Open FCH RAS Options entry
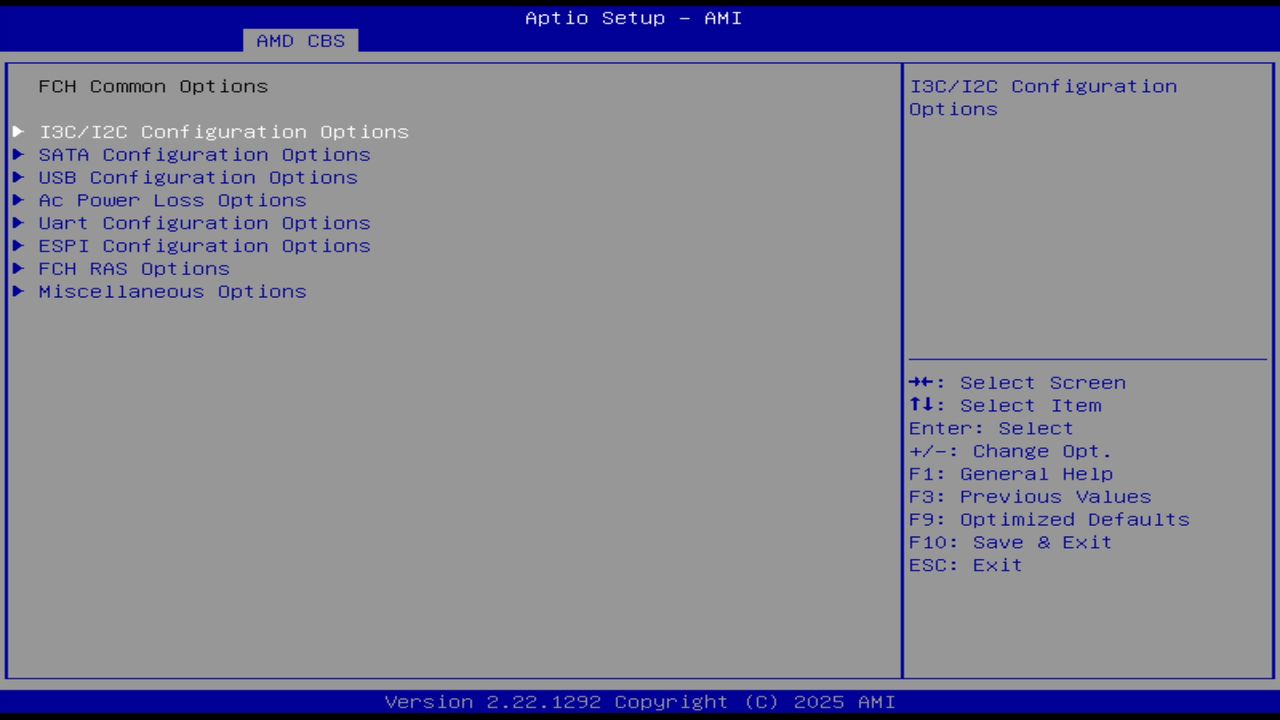This screenshot has height=720, width=1280. 134,269
